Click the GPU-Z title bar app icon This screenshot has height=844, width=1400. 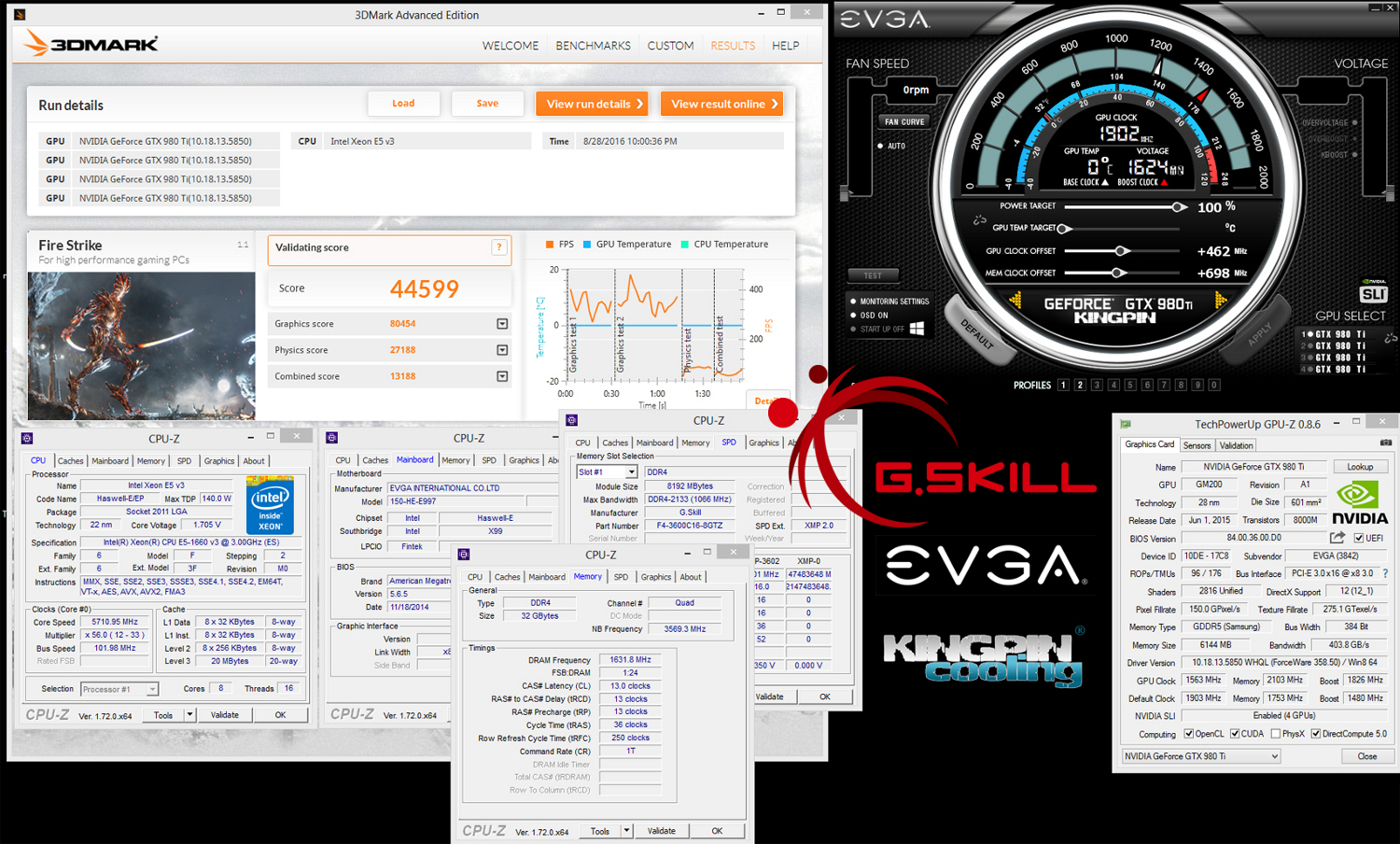click(x=1126, y=424)
